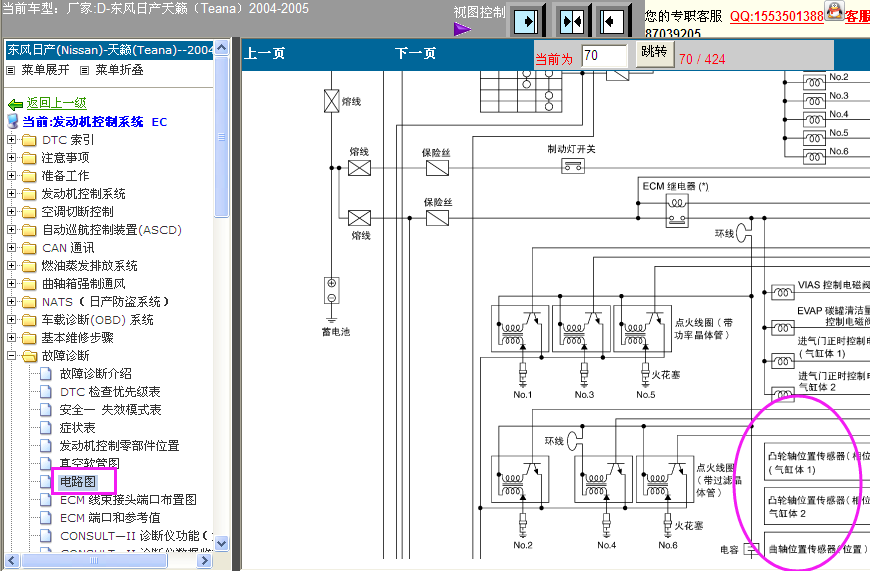Click the folder icon for 注意事项
The height and width of the screenshot is (571, 870).
tap(29, 158)
